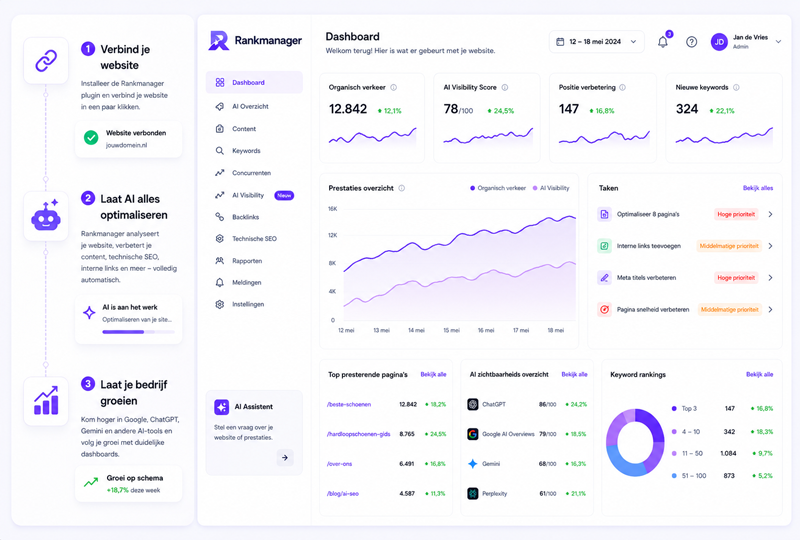Image resolution: width=800 pixels, height=540 pixels.
Task: Click info icon next to Prestaties overzicht
Action: click(402, 188)
